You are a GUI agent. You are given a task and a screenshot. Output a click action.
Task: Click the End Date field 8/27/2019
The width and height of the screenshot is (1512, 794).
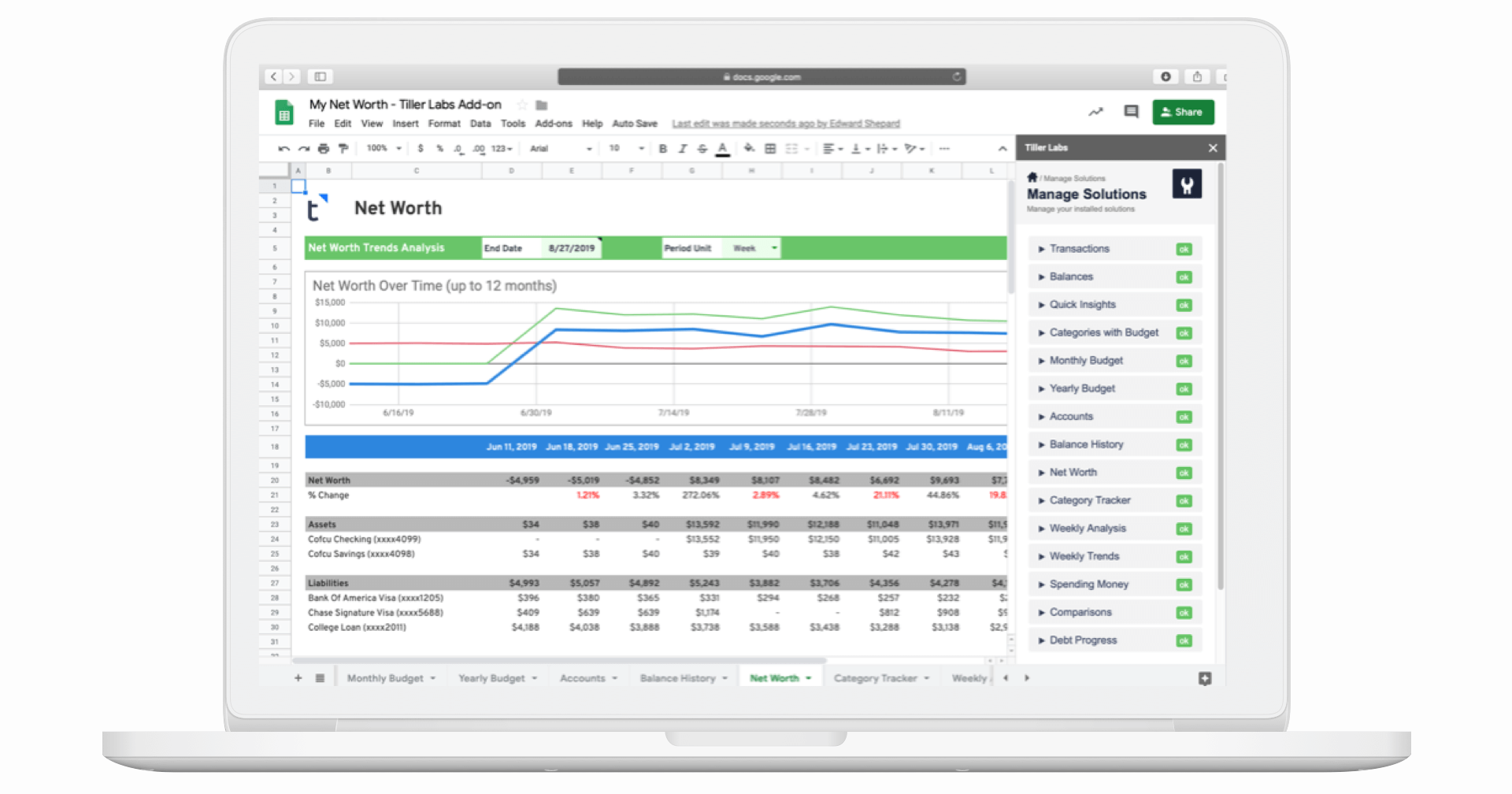[x=572, y=248]
